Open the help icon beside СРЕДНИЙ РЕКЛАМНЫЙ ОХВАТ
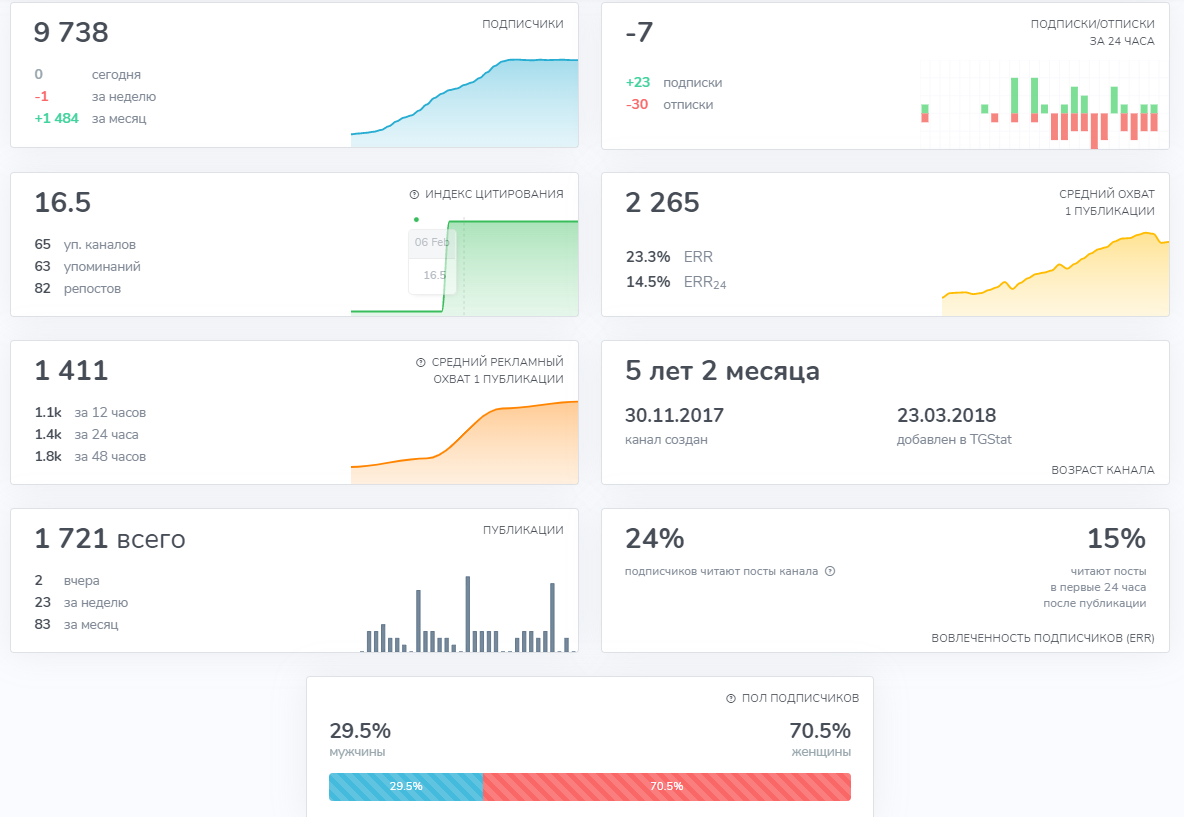1184x817 pixels. click(x=421, y=362)
